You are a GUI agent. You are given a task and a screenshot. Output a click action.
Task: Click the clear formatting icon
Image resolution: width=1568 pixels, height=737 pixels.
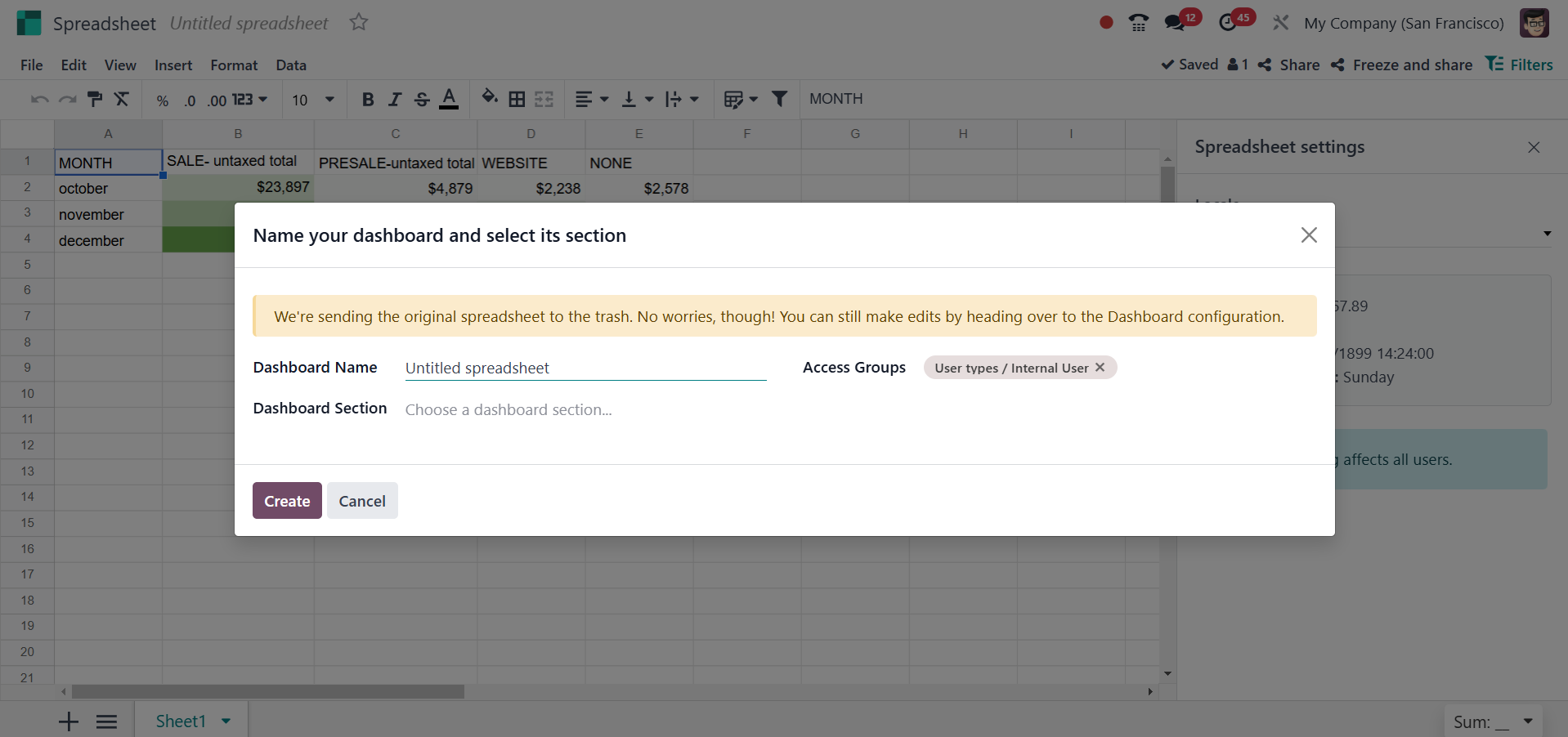pos(122,100)
